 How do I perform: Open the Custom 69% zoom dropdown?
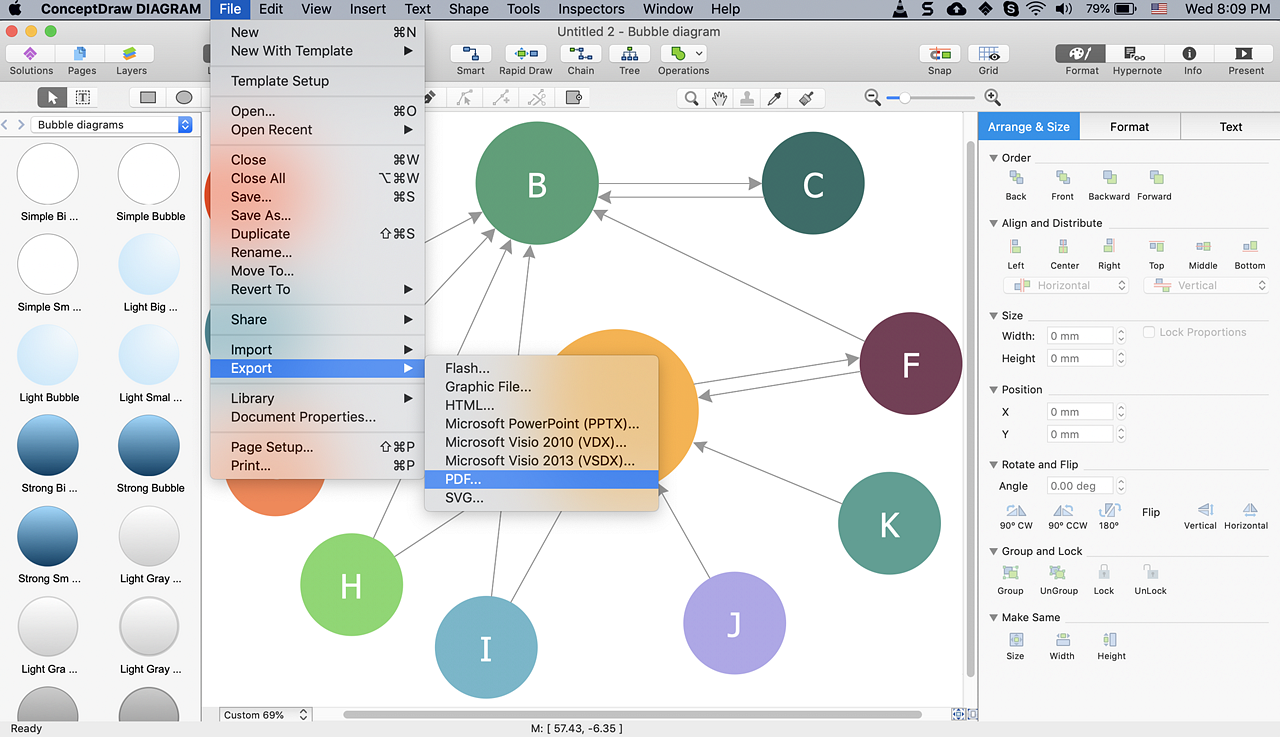point(304,715)
